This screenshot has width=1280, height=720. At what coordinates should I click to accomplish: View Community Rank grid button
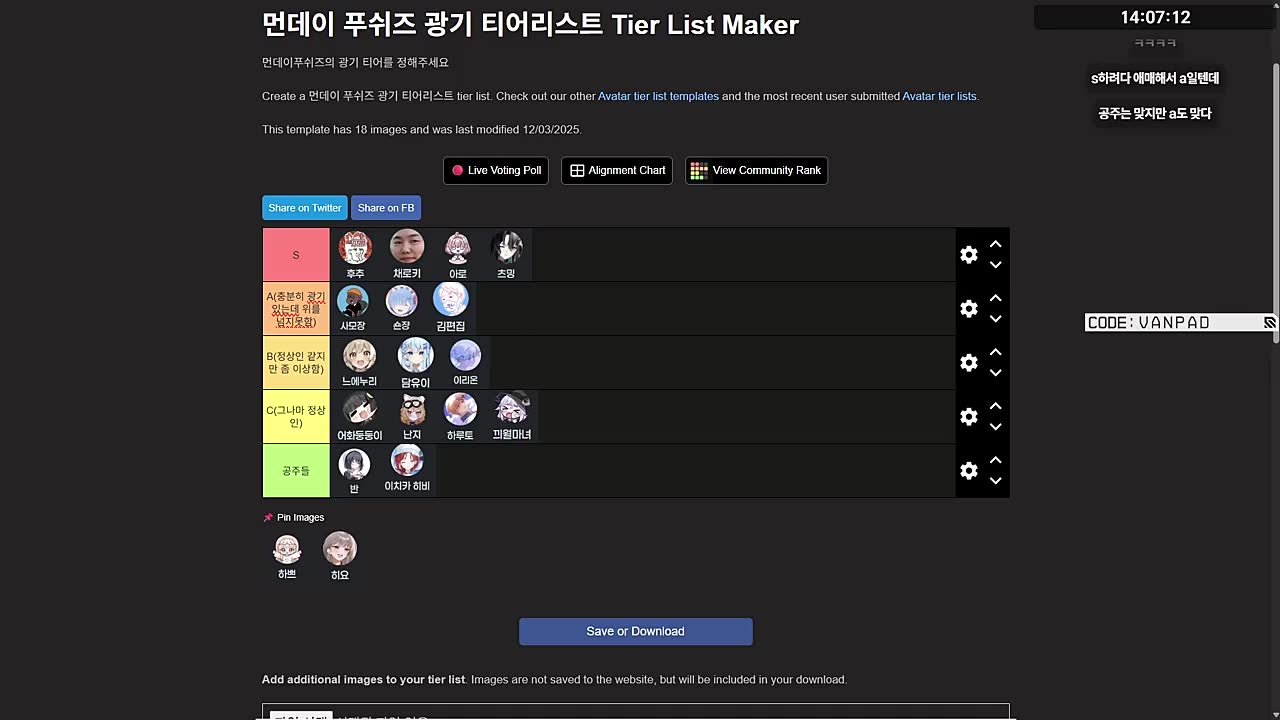coord(756,171)
